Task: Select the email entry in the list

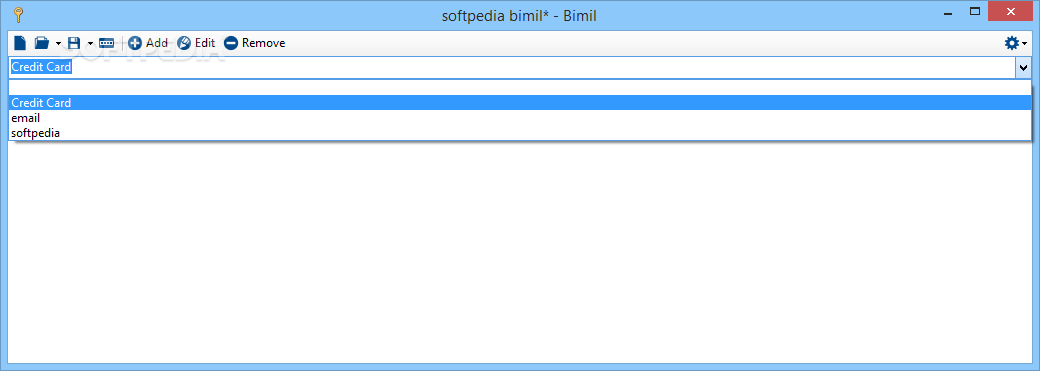Action: (519, 118)
